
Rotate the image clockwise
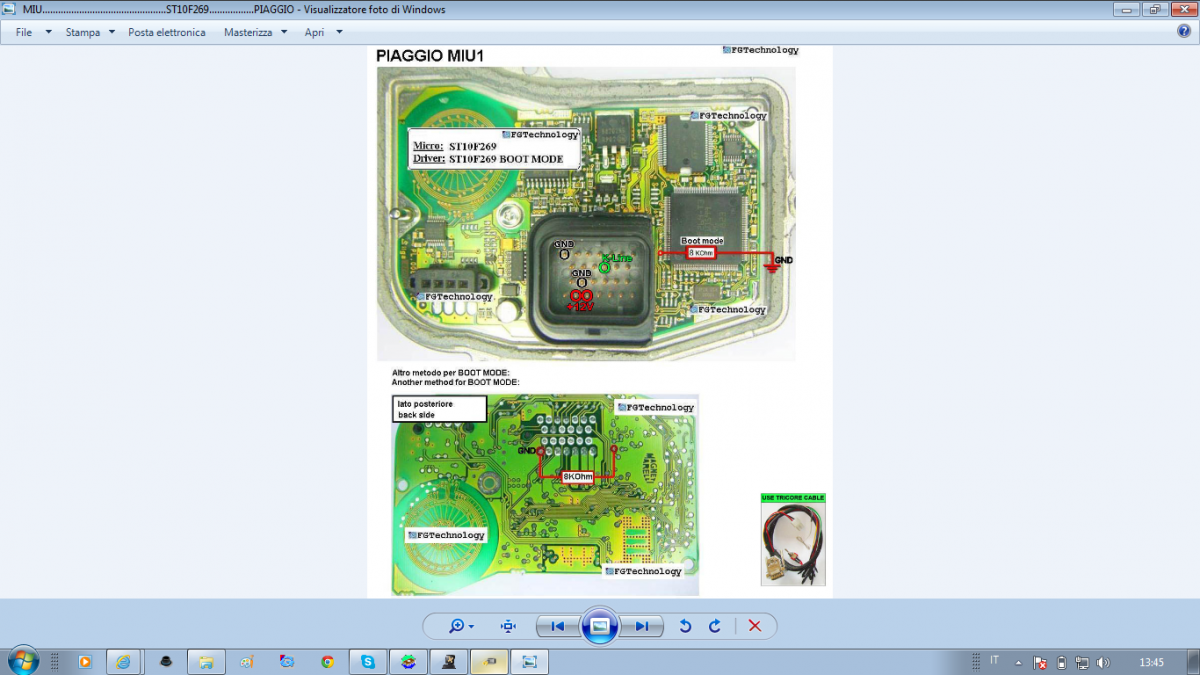pyautogui.click(x=715, y=626)
